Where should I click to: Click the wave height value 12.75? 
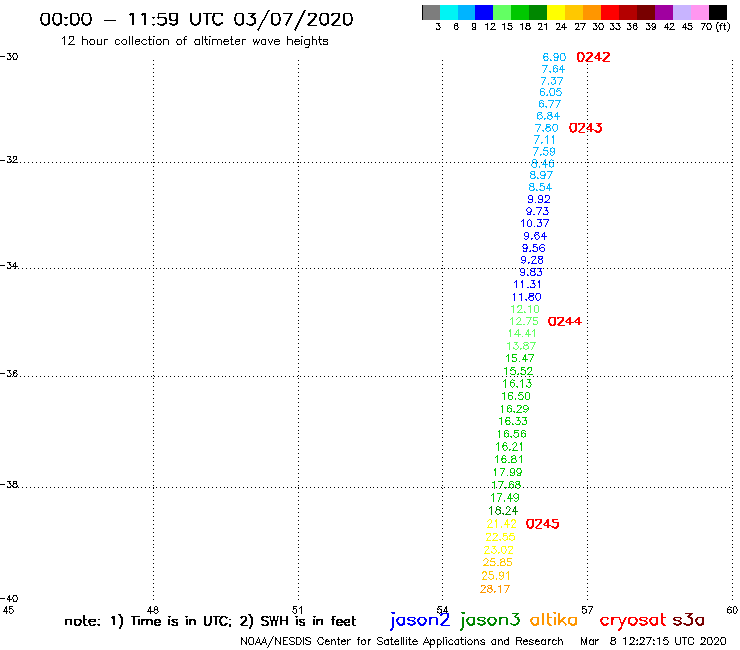pyautogui.click(x=524, y=321)
